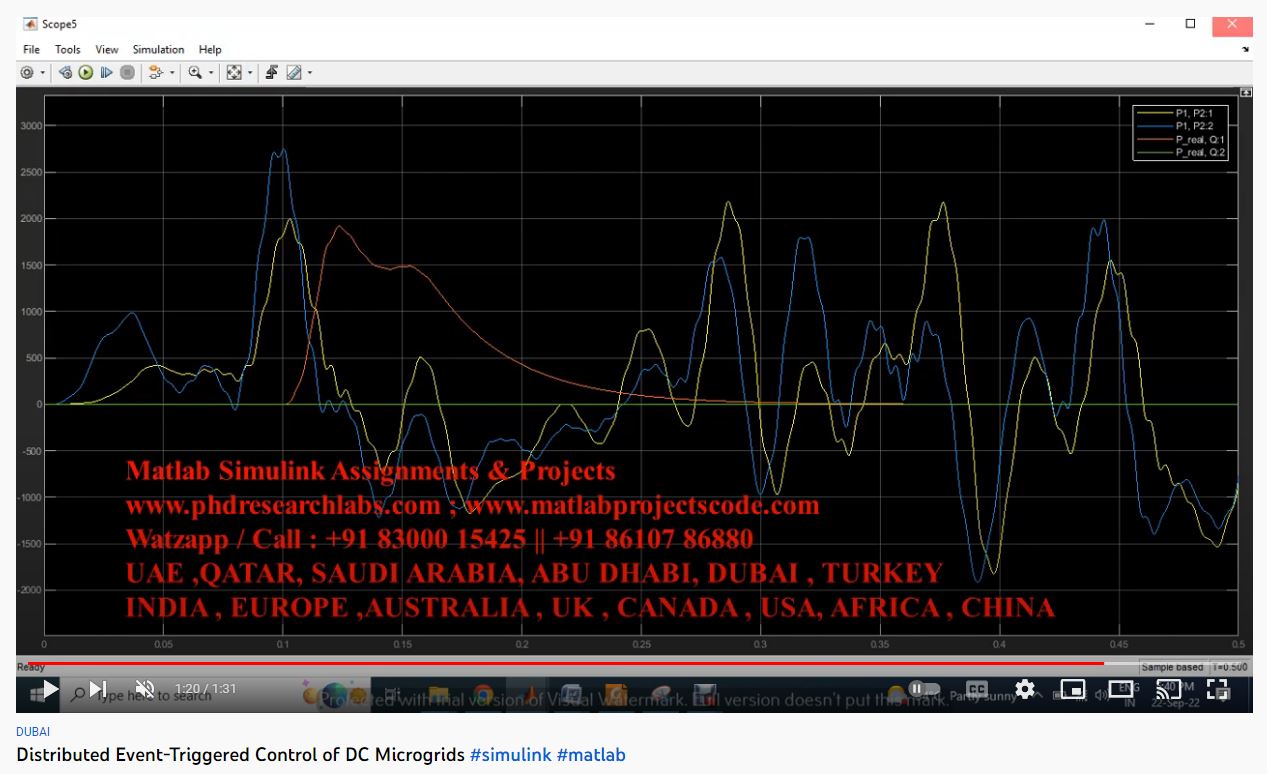This screenshot has height=774, width=1267.
Task: Open the Help menu
Action: [x=210, y=49]
